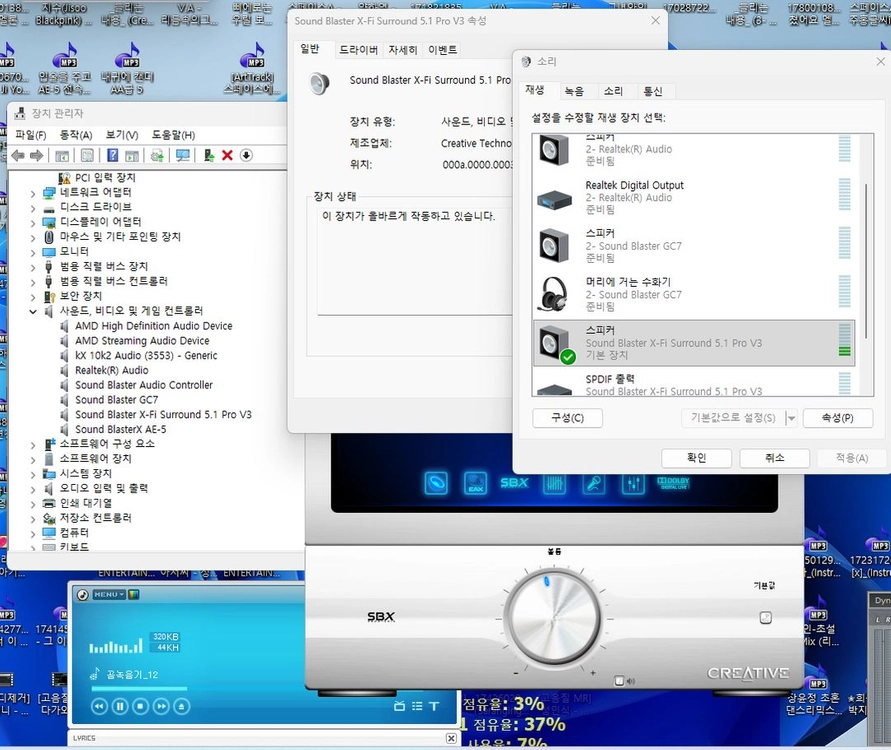Screen dimensions: 891x750
Task: Switch to 이벤트 tab in properties window
Action: (x=442, y=50)
